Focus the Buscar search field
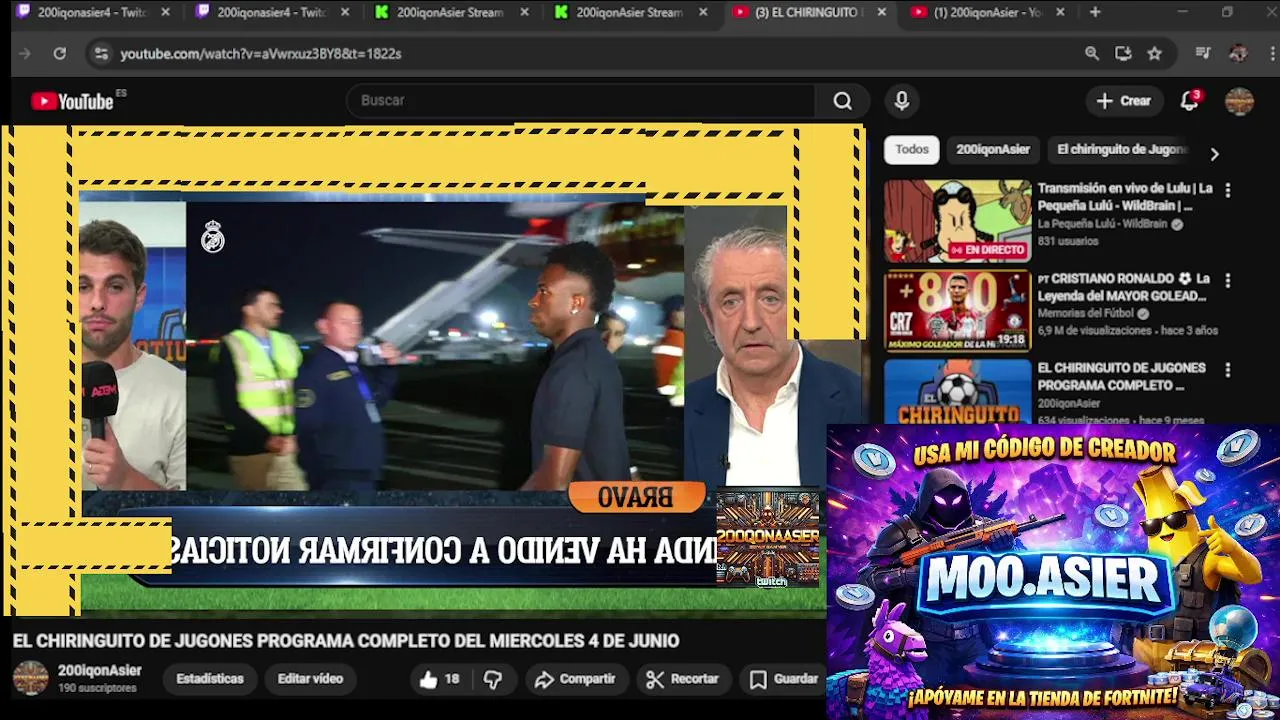The image size is (1280, 720). 580,101
